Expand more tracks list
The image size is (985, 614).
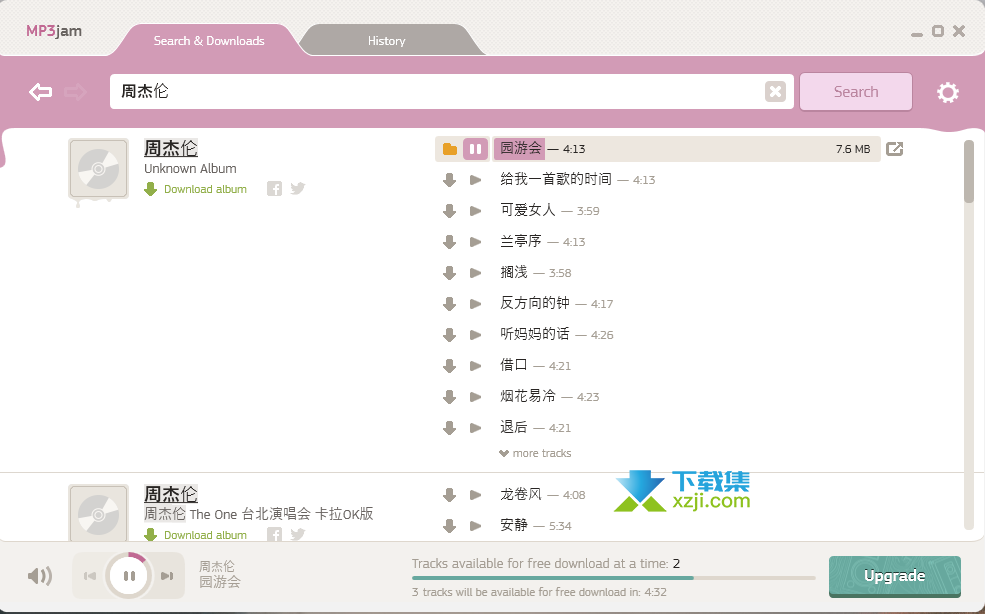tap(535, 453)
